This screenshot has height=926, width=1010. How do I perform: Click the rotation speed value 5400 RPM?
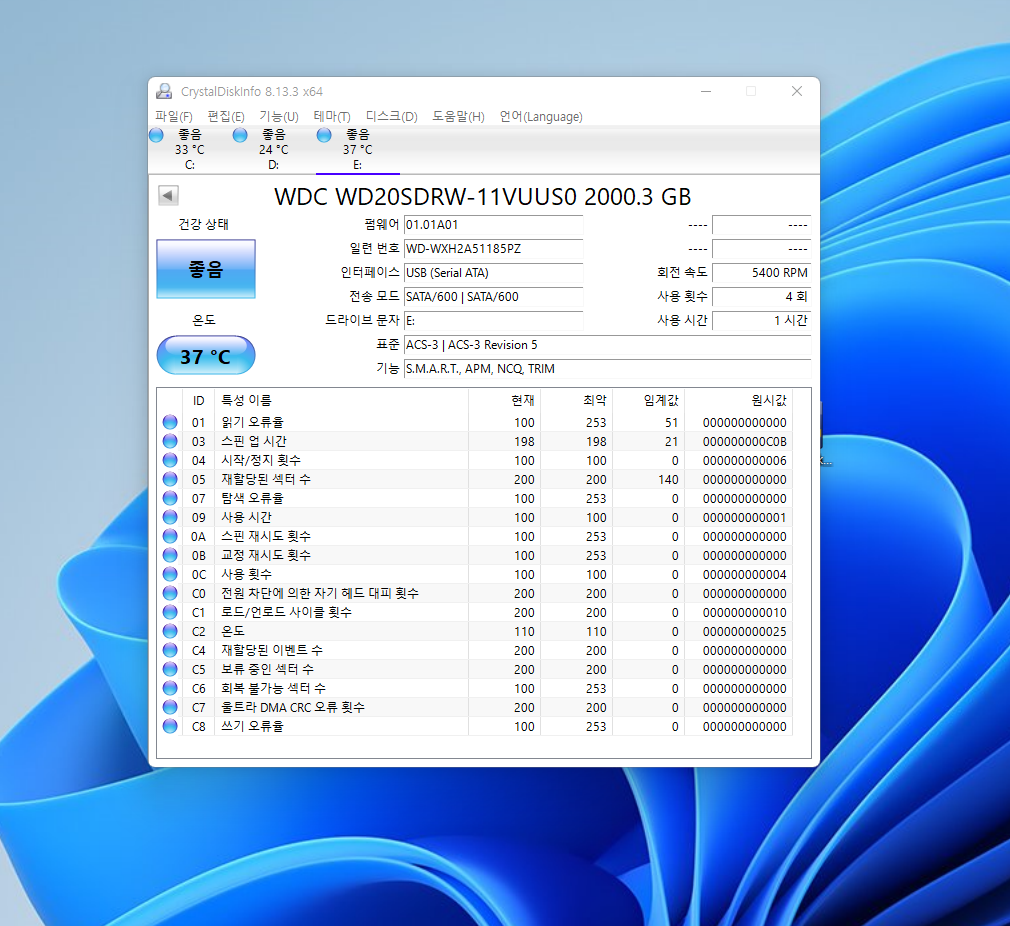click(761, 272)
